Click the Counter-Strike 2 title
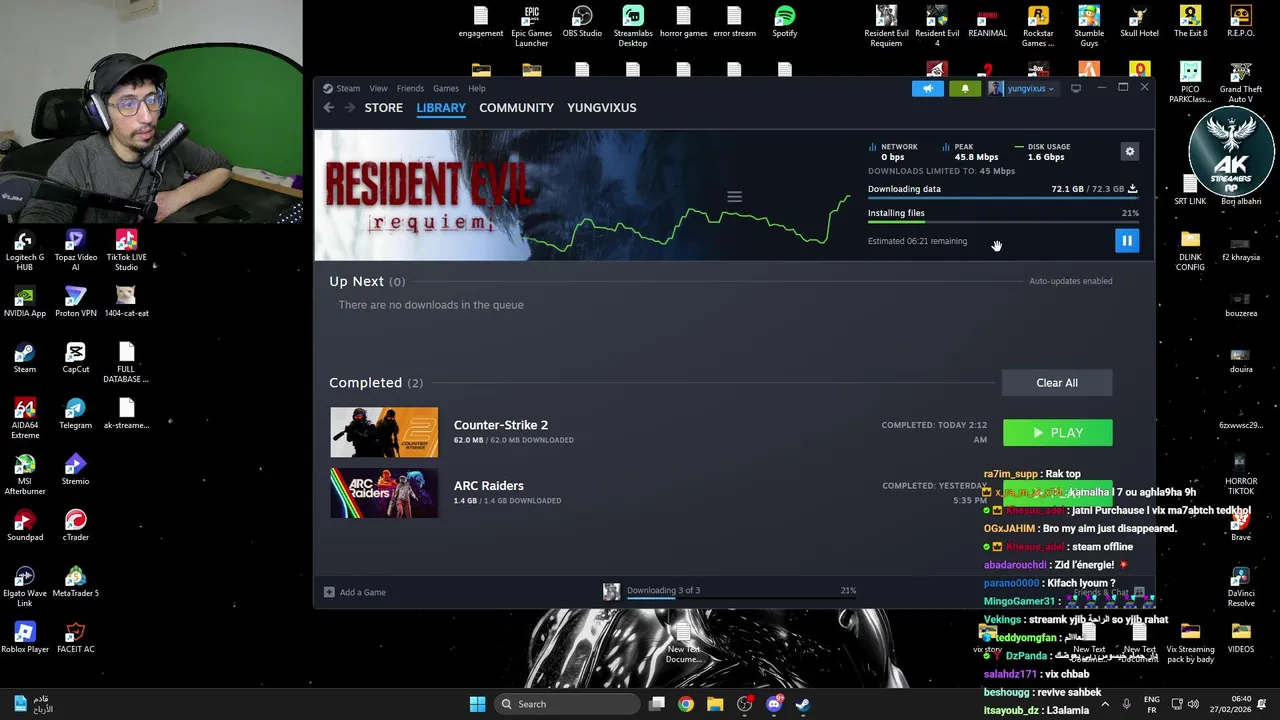The height and width of the screenshot is (720, 1280). coord(501,425)
